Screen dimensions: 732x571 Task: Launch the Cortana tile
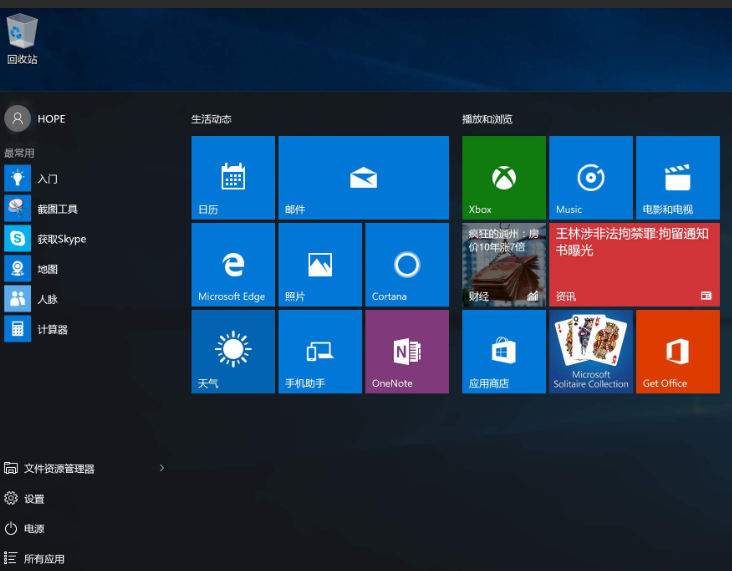pos(406,264)
